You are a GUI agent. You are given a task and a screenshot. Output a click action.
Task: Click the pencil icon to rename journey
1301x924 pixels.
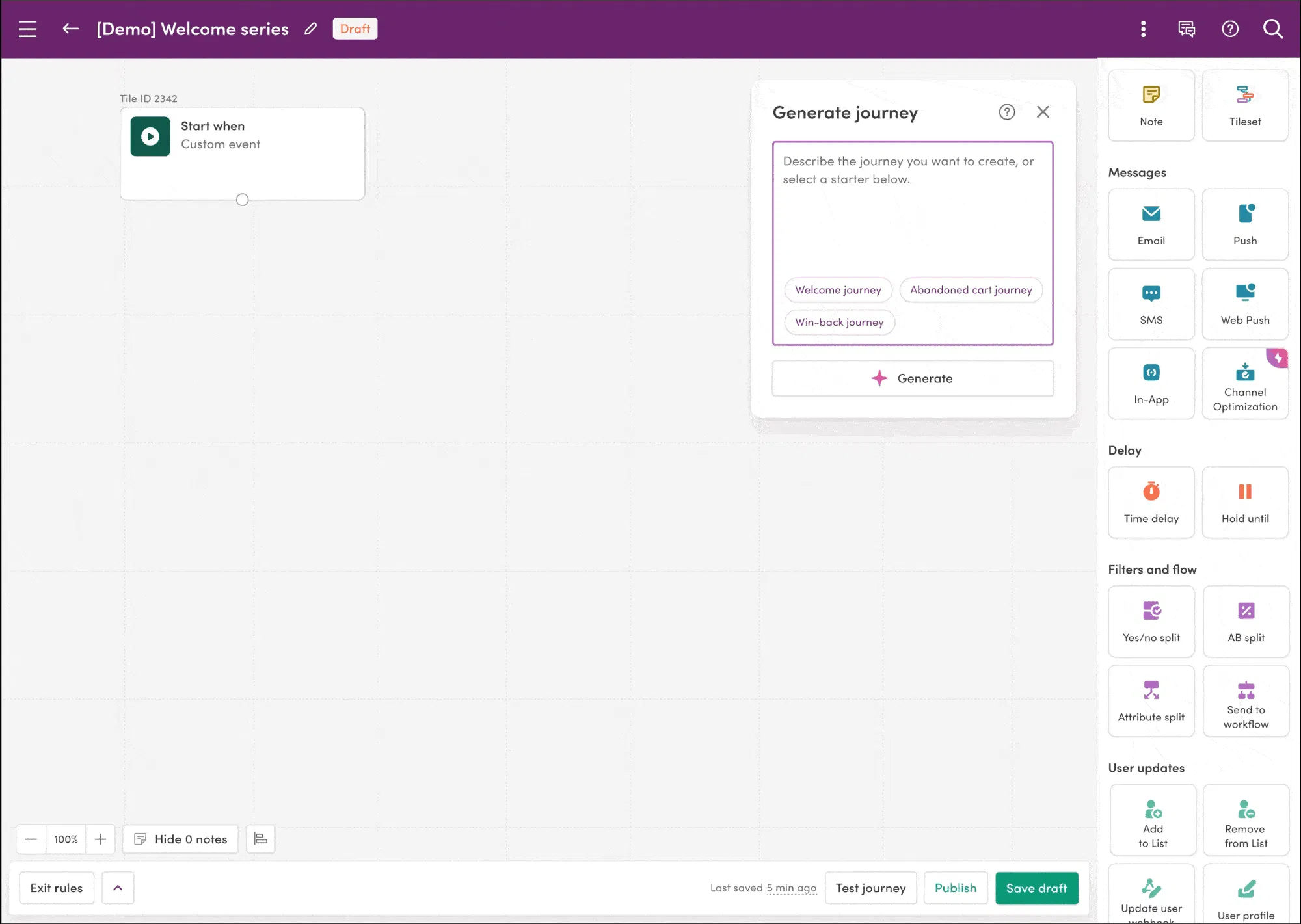pyautogui.click(x=311, y=29)
